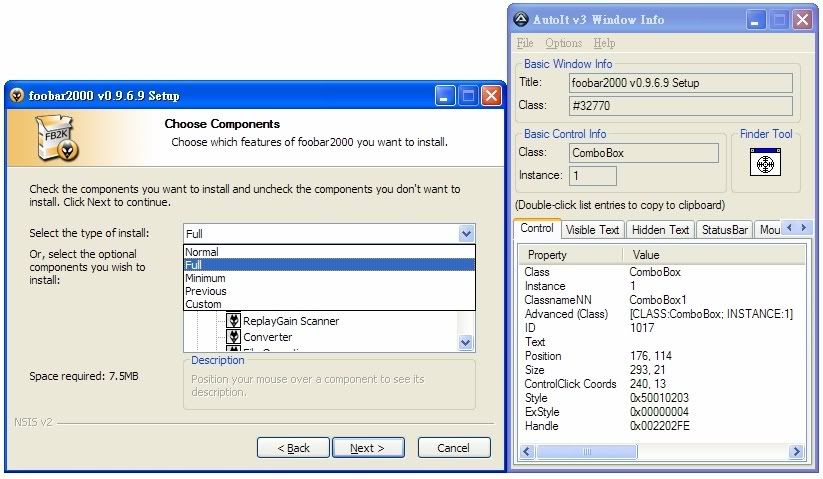Switch to the Visible Text tab

click(592, 229)
